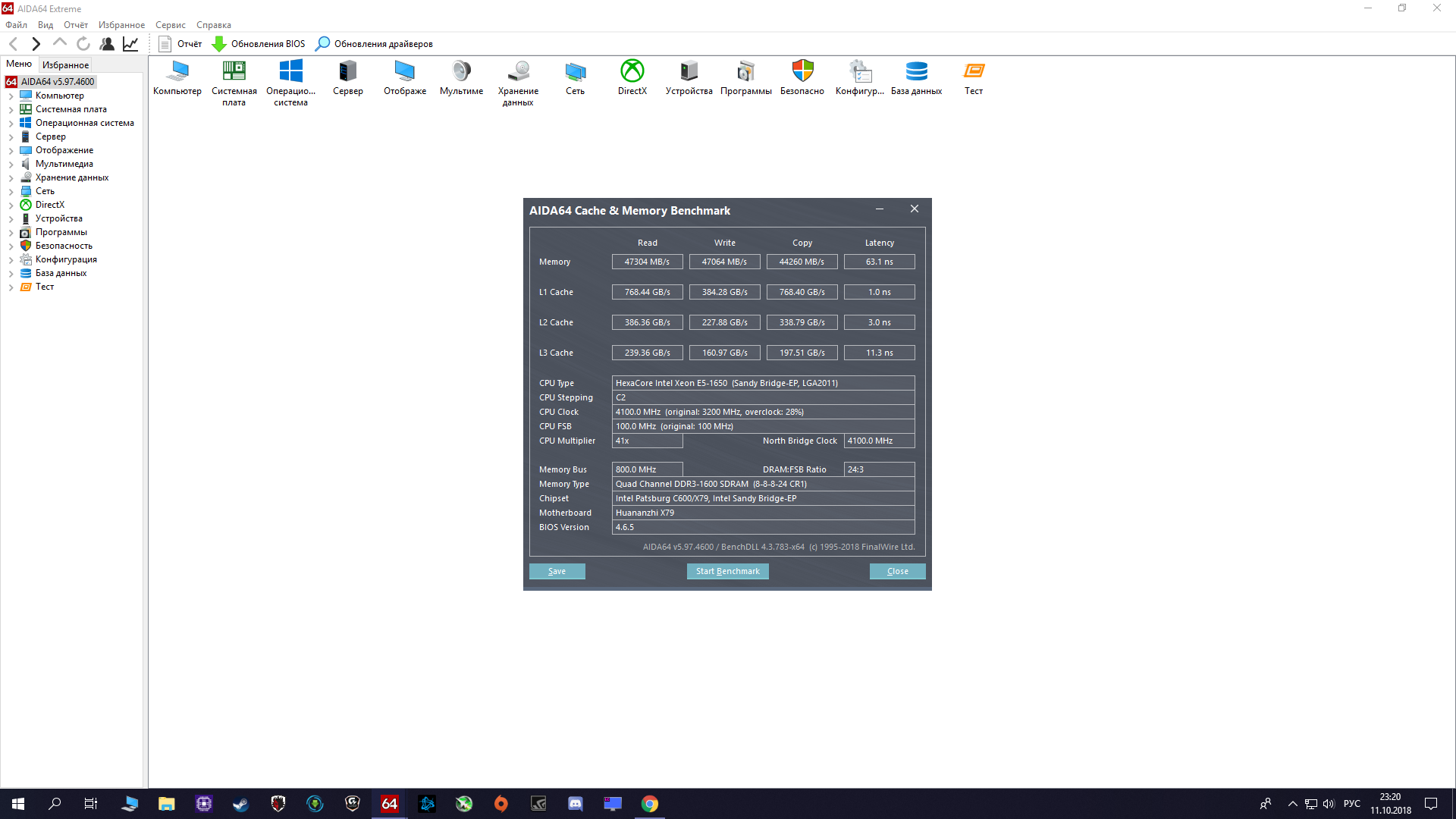This screenshot has height=819, width=1456.
Task: Expand the Мультимедиа tree node
Action: (11, 165)
